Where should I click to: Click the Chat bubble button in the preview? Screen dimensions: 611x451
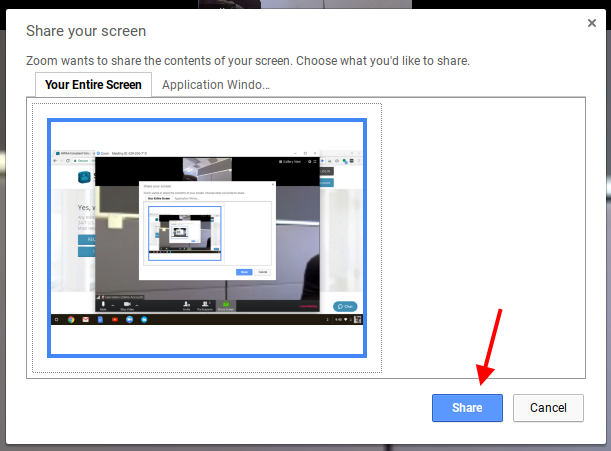point(345,305)
